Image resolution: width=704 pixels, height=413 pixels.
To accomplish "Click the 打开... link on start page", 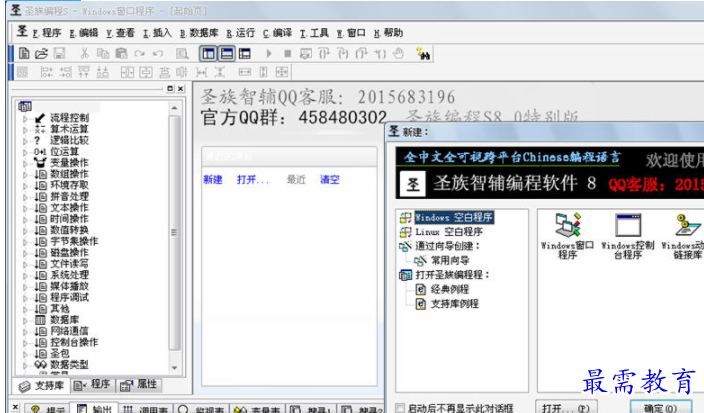I will click(253, 180).
